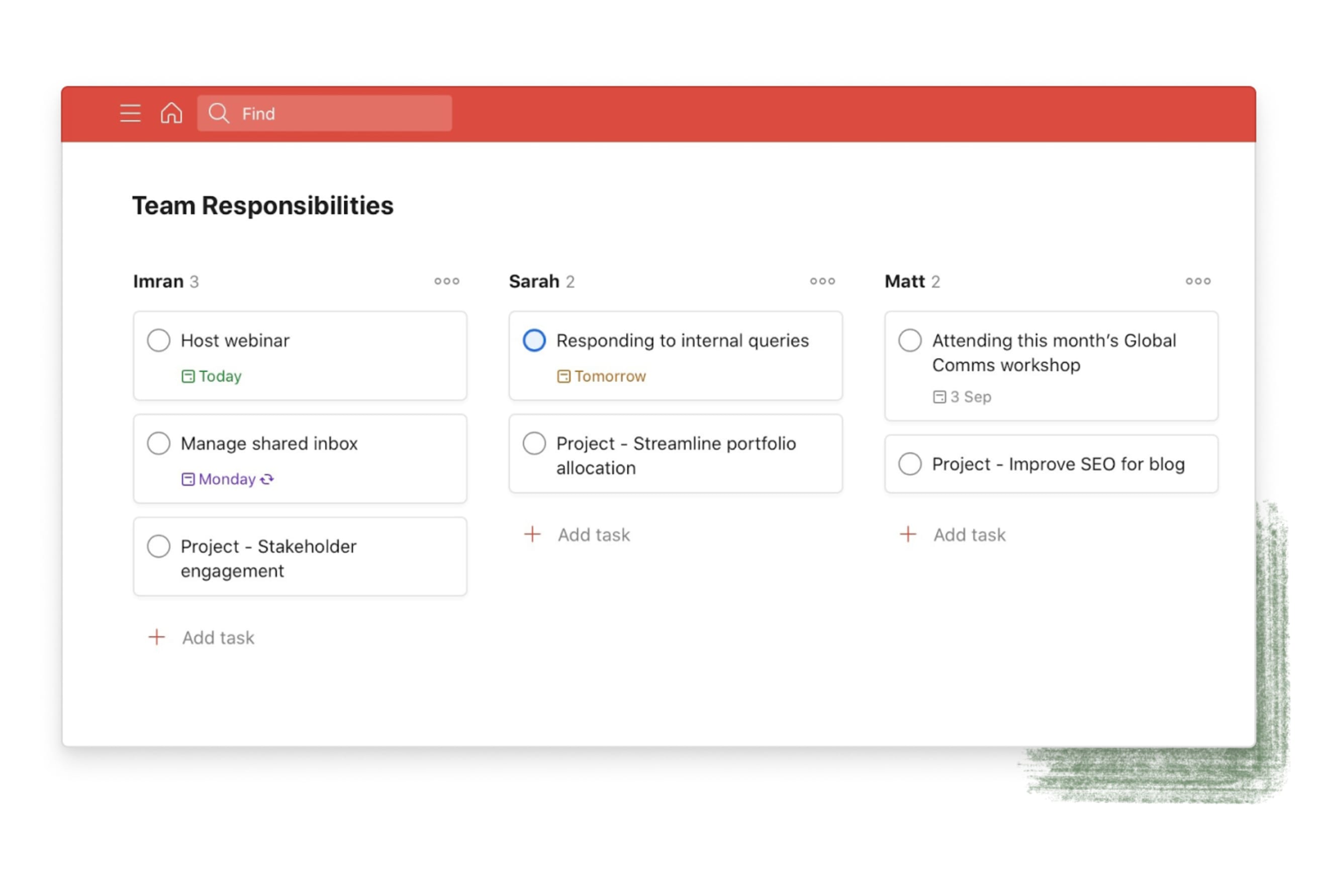The width and height of the screenshot is (1319, 896).
Task: Complete the Host webinar task checkbox
Action: coord(159,341)
